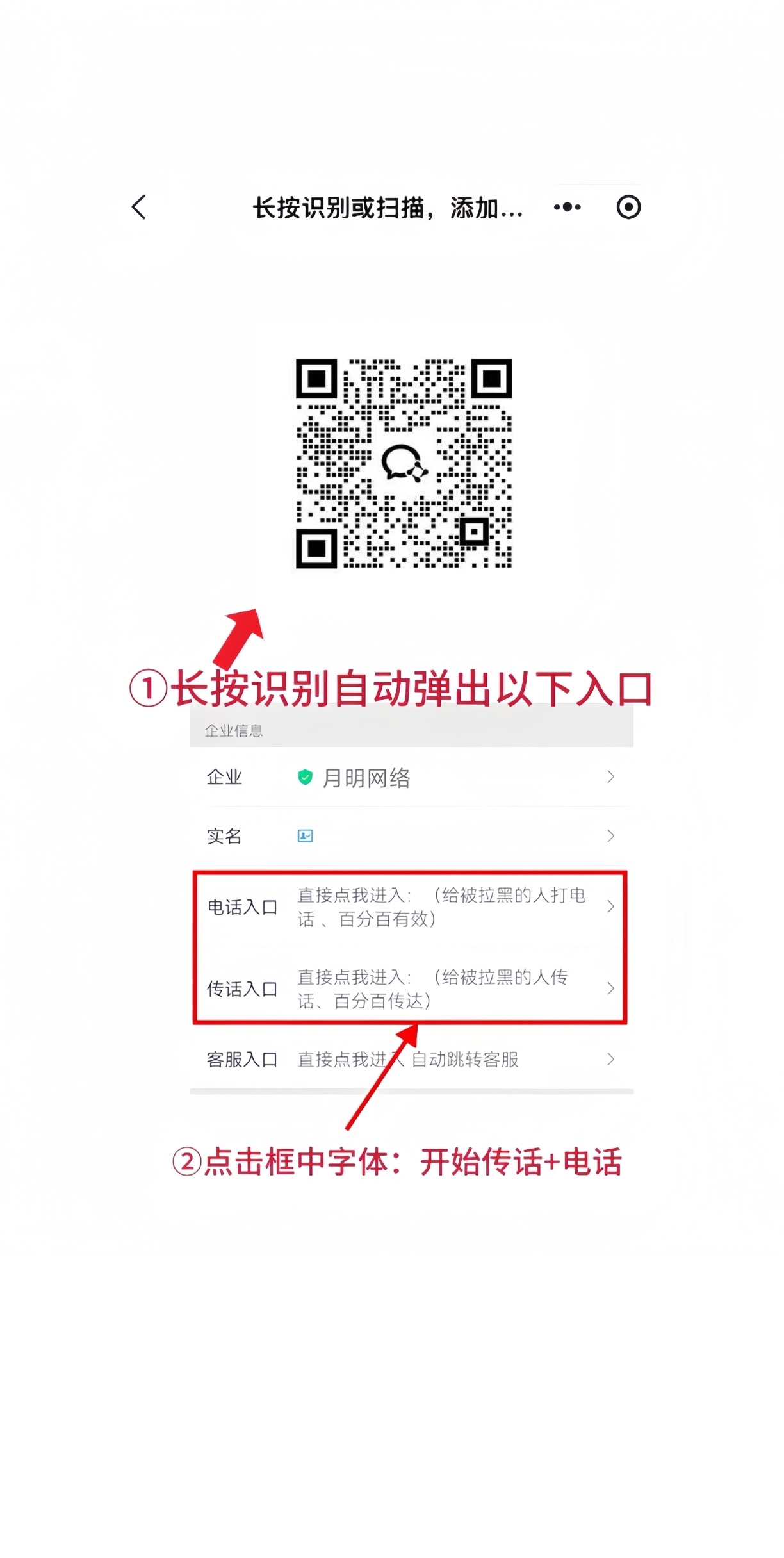This screenshot has width=784, height=1558.
Task: Click the green verified shield icon
Action: 305,777
